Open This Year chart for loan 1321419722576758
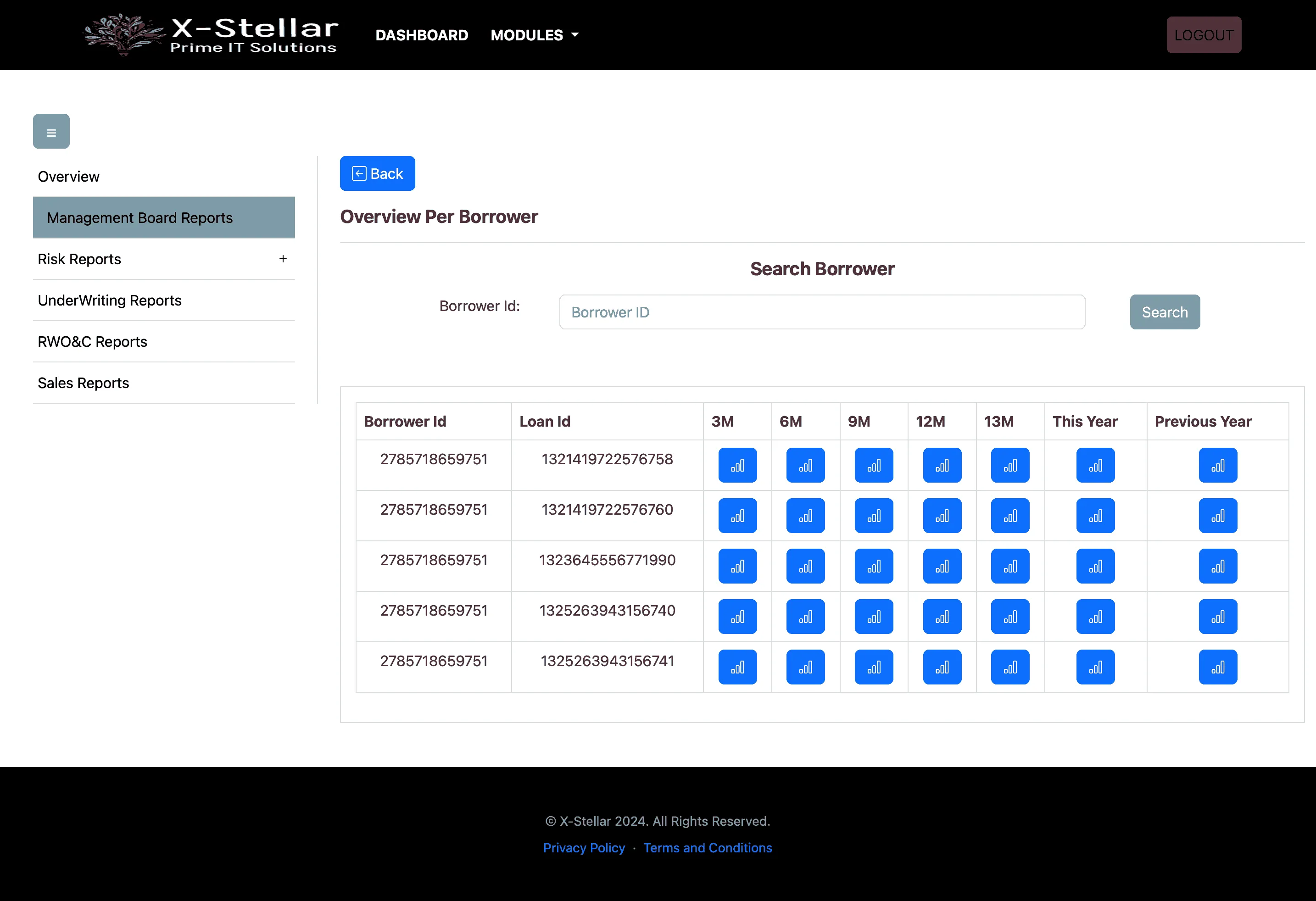Image resolution: width=1316 pixels, height=901 pixels. point(1095,466)
